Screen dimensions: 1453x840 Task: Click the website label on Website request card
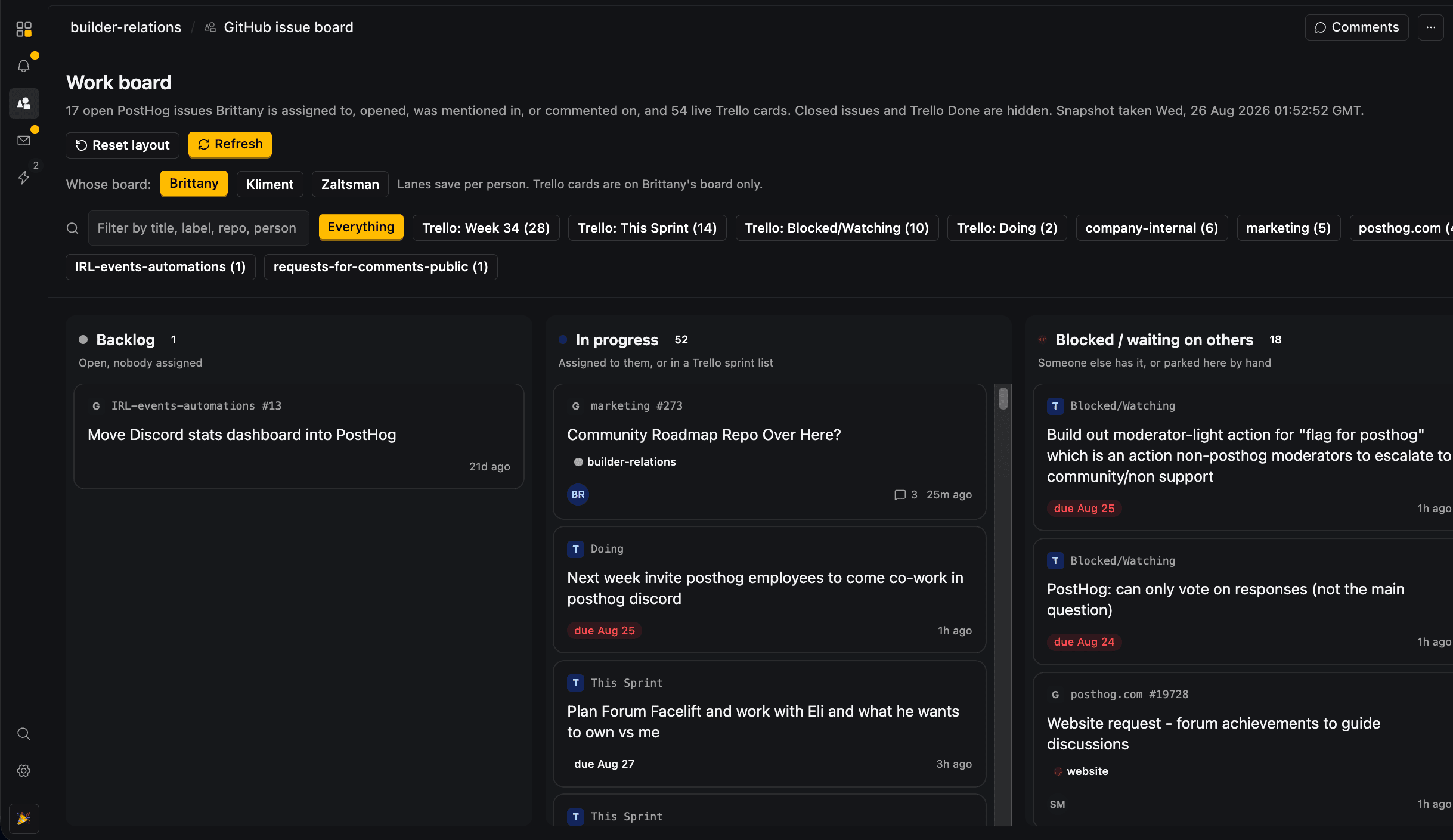[x=1080, y=771]
